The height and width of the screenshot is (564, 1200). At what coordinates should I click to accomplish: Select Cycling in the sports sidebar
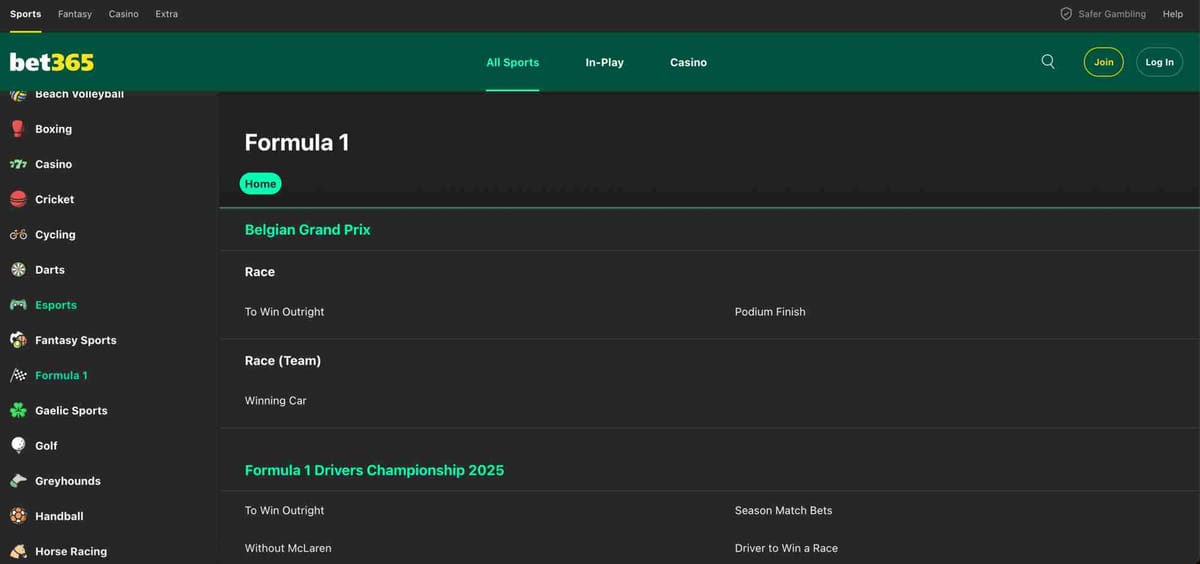(55, 235)
